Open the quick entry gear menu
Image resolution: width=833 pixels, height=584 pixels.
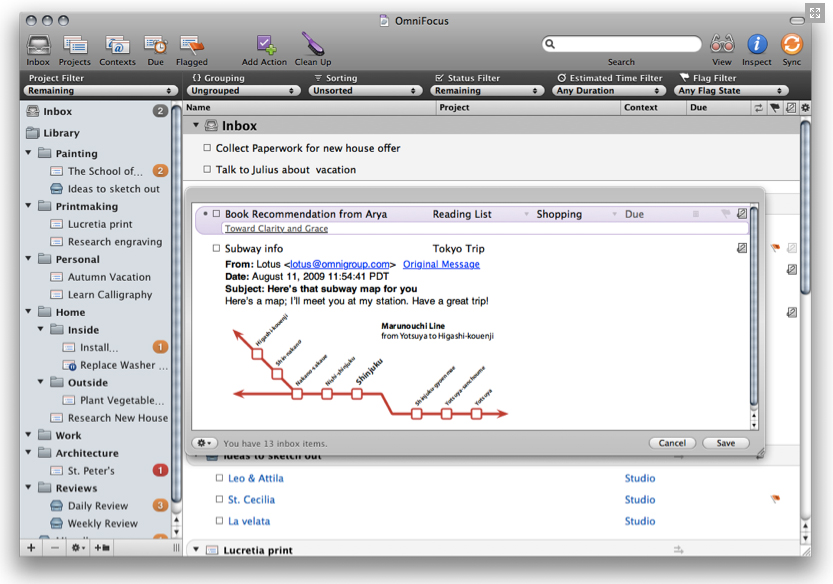pyautogui.click(x=205, y=443)
